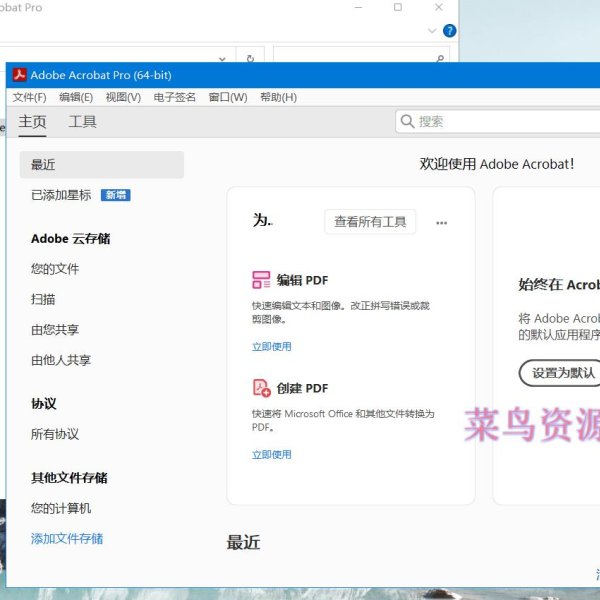Click the 查看所有工具 button

[370, 222]
